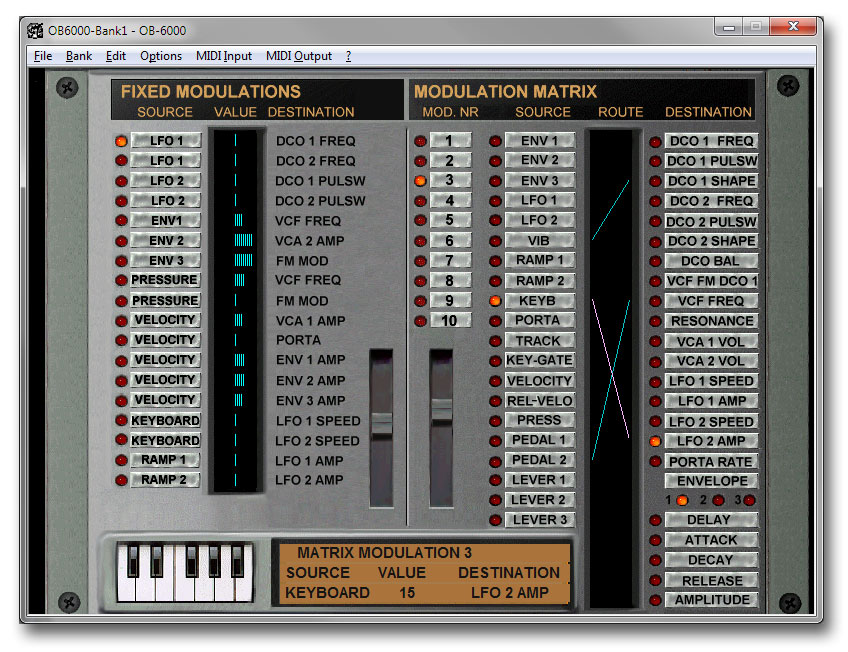Select RELEASE envelope destination

click(711, 581)
